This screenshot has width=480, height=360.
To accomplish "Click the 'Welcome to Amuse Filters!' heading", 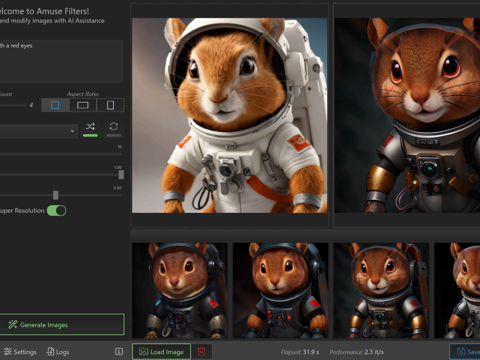I will click(44, 11).
